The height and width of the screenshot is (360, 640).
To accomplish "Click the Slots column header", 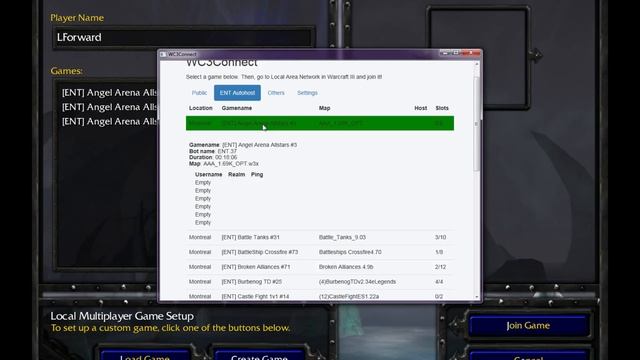I will coord(442,108).
